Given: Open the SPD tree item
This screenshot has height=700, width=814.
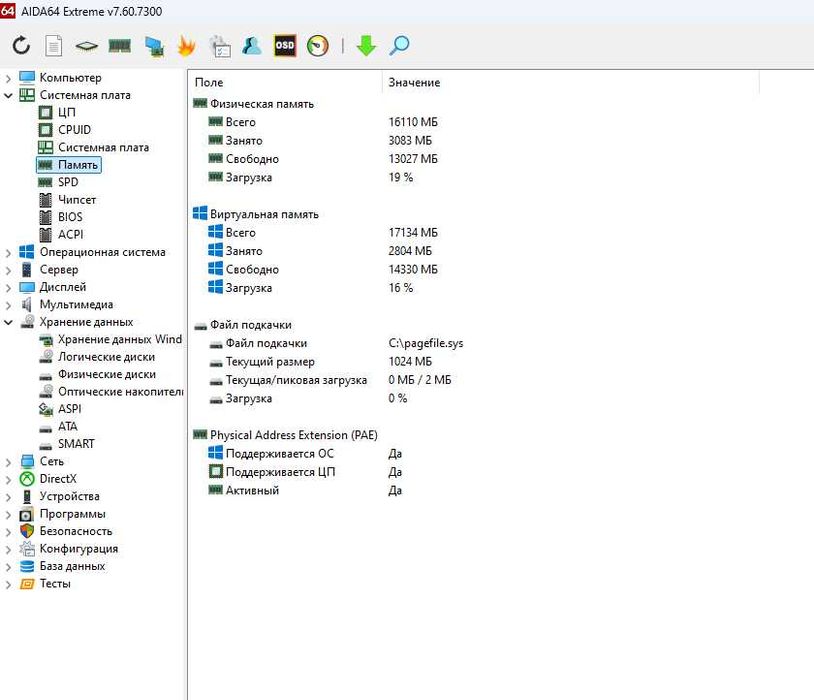Looking at the screenshot, I should point(68,182).
